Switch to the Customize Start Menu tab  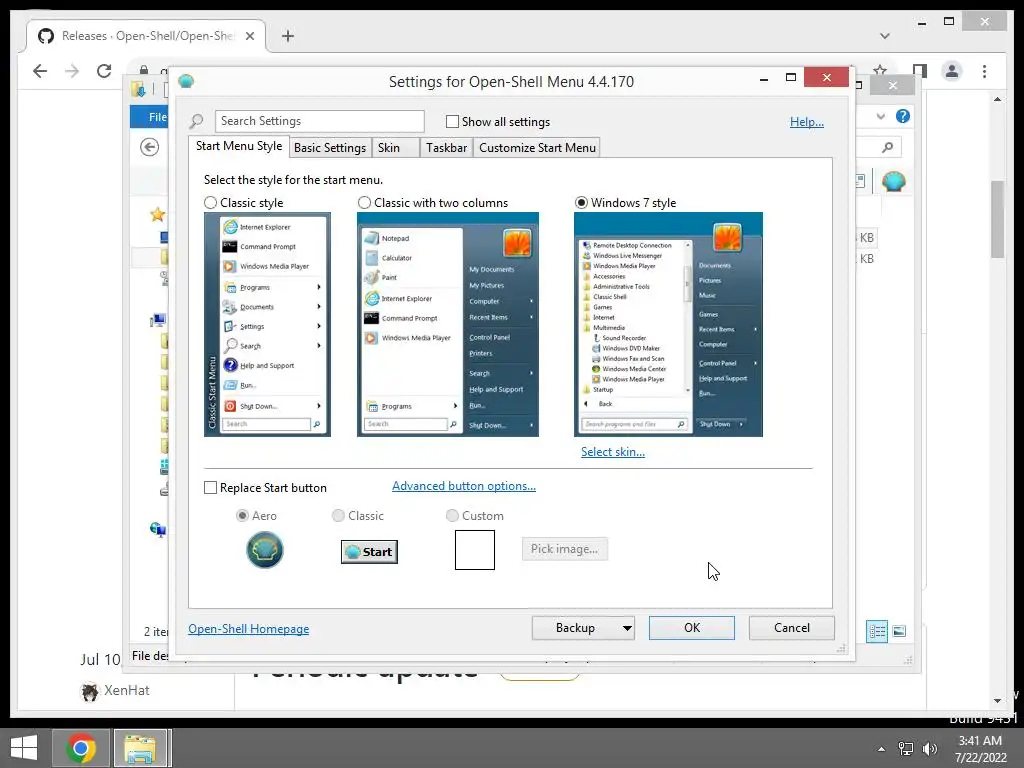537,148
